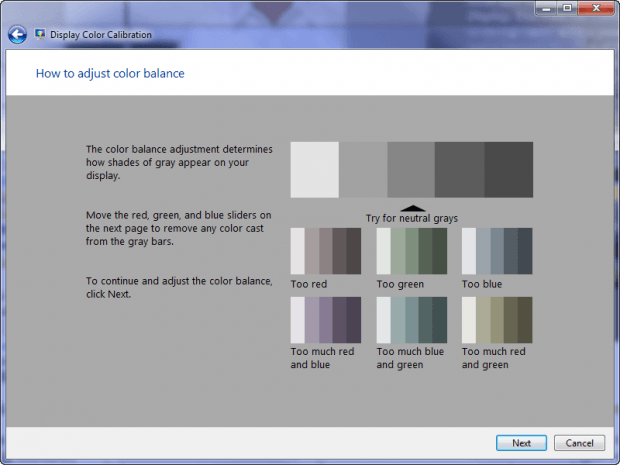Viewport: 620px width, 465px height.
Task: Click the Next button
Action: (521, 443)
